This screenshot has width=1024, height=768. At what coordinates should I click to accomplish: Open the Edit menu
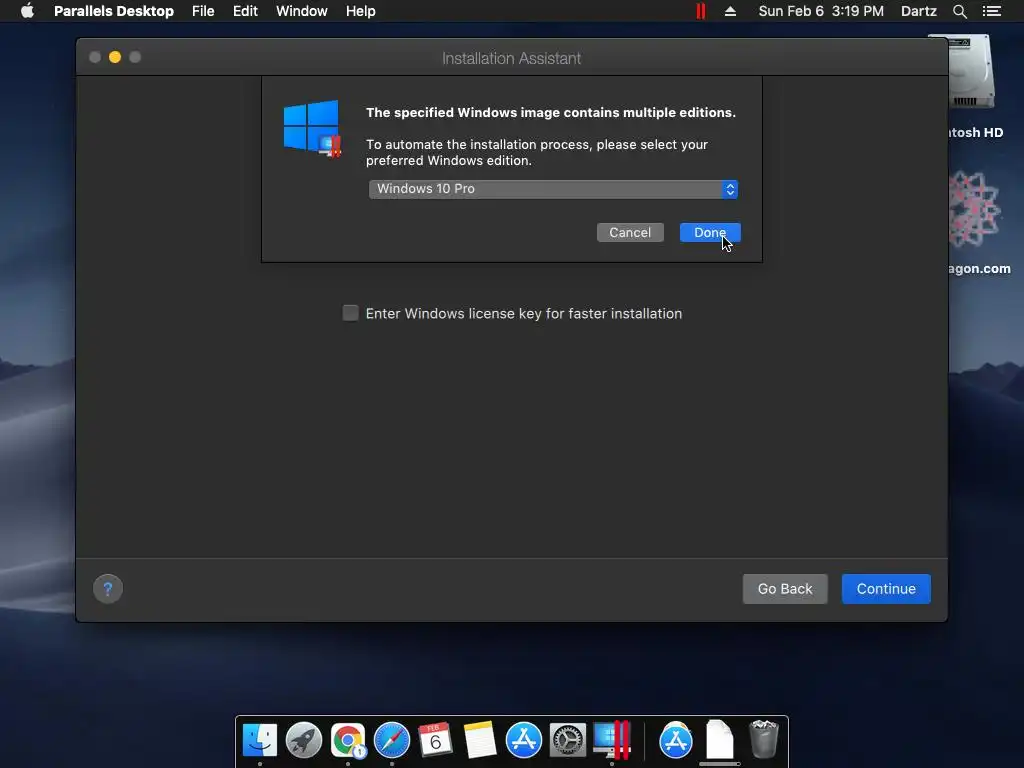coord(245,11)
